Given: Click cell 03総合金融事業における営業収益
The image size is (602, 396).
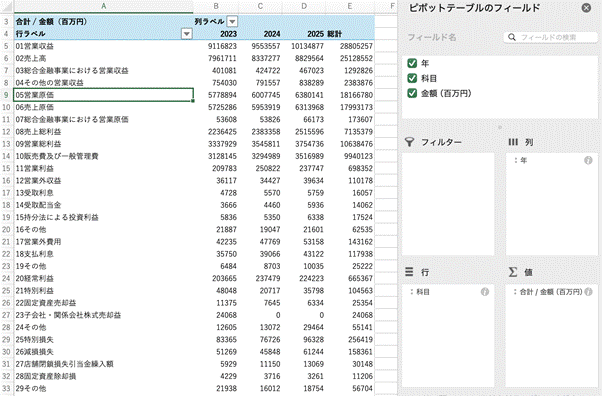Looking at the screenshot, I should pos(104,71).
